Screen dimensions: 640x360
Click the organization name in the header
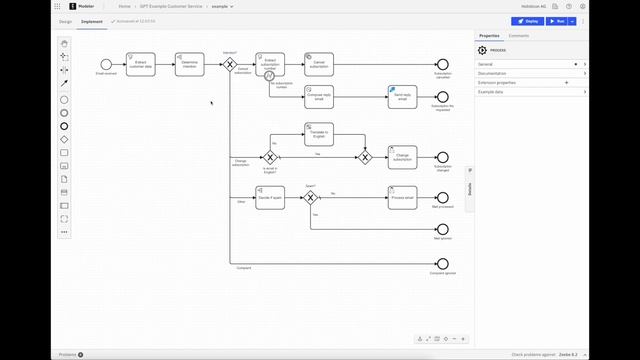click(x=533, y=7)
